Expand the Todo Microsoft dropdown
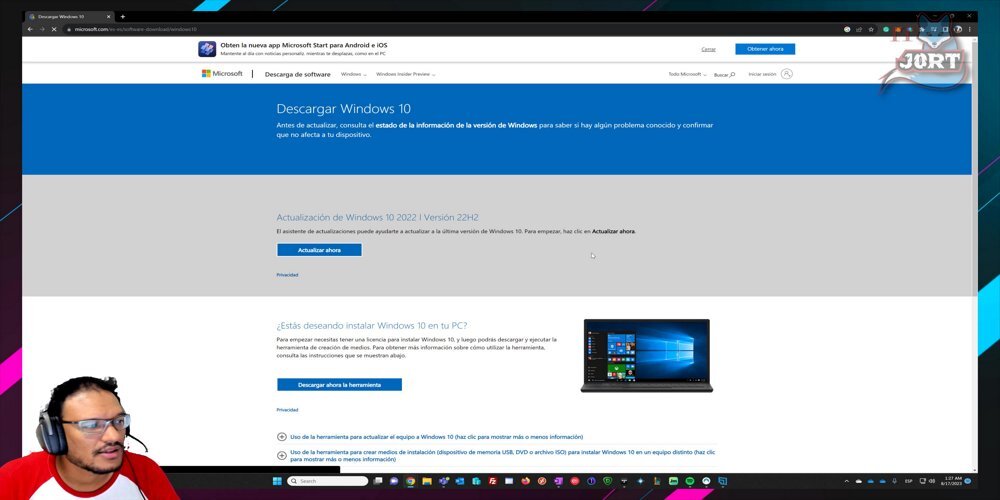 point(688,75)
